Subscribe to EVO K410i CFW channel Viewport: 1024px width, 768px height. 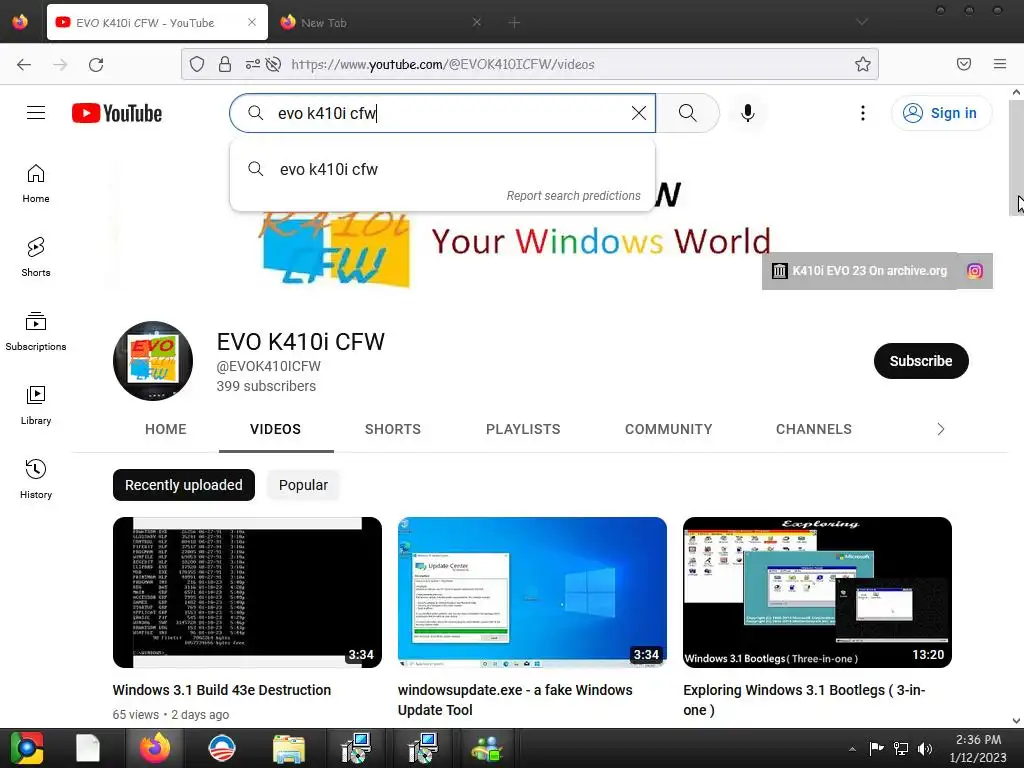pyautogui.click(x=921, y=361)
